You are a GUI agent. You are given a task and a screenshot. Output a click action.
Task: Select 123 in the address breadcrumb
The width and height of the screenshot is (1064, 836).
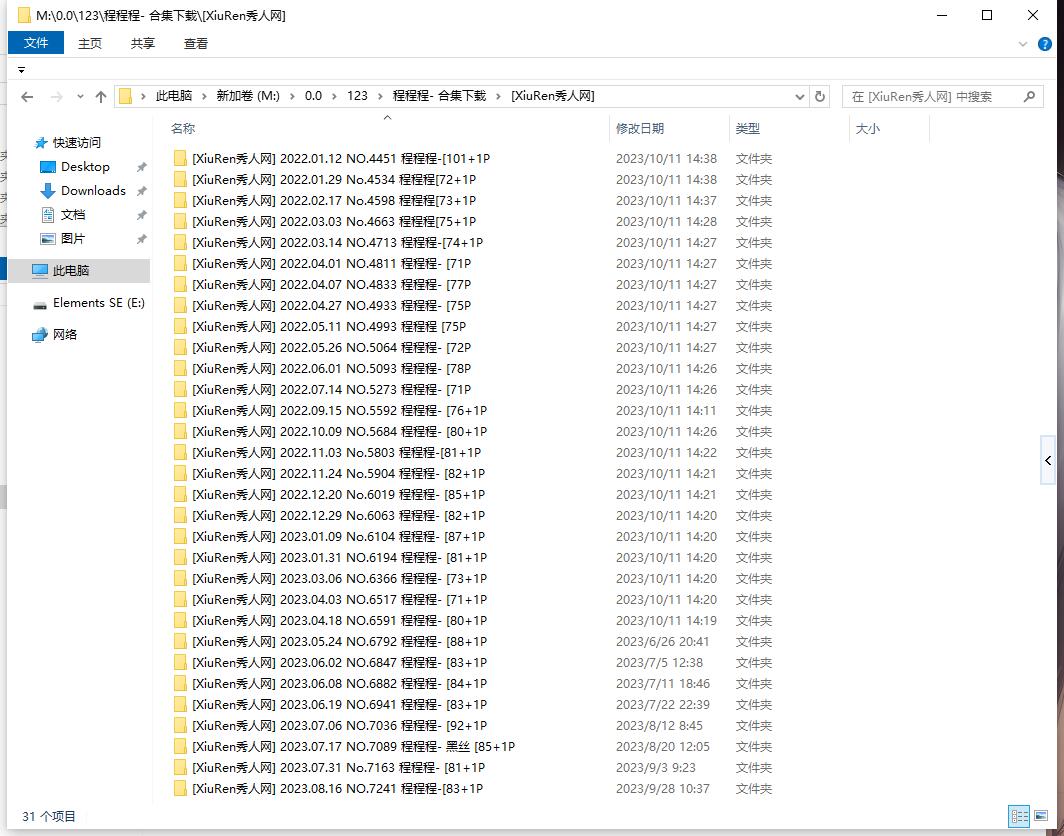(x=357, y=96)
